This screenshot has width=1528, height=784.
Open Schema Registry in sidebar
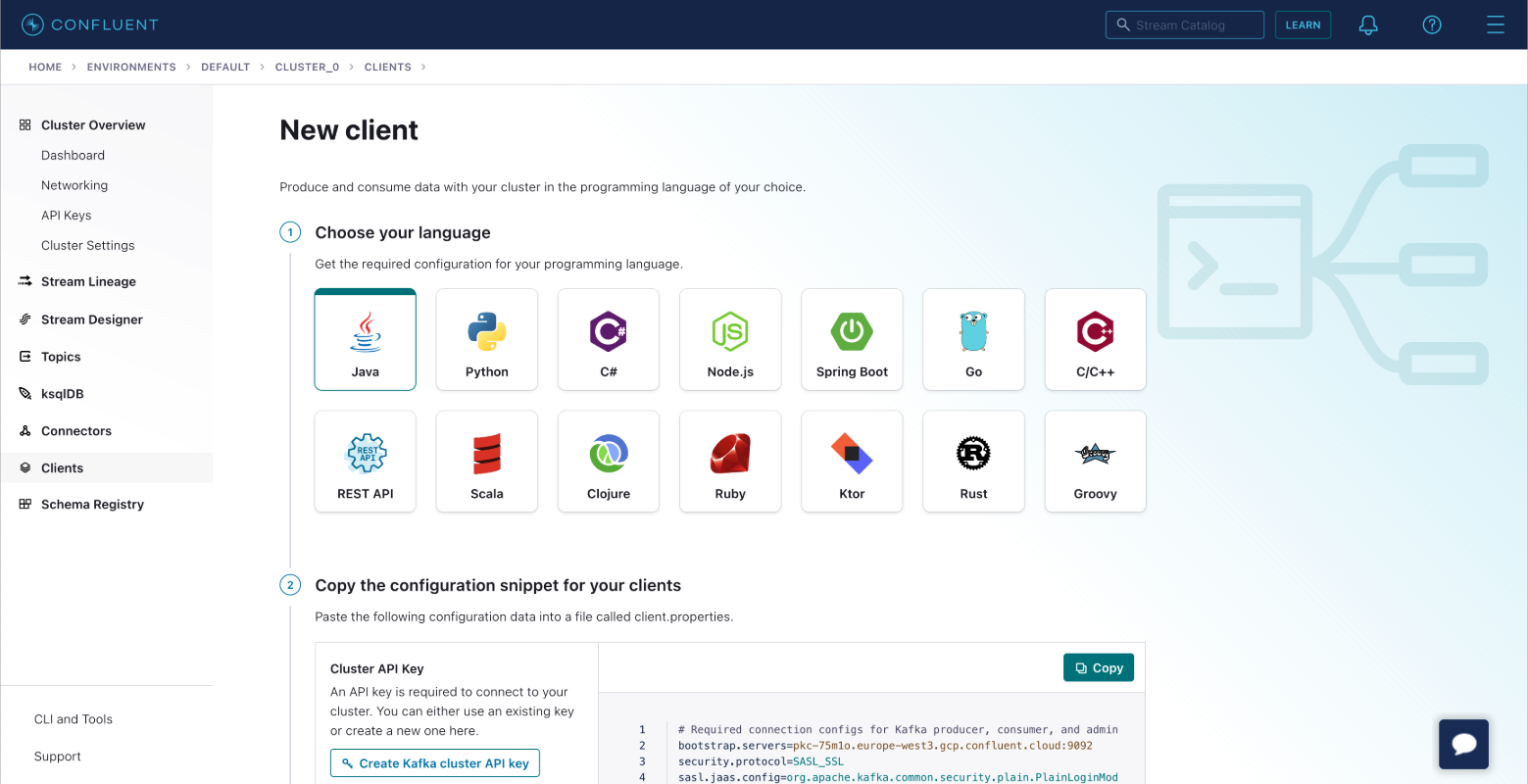tap(92, 504)
